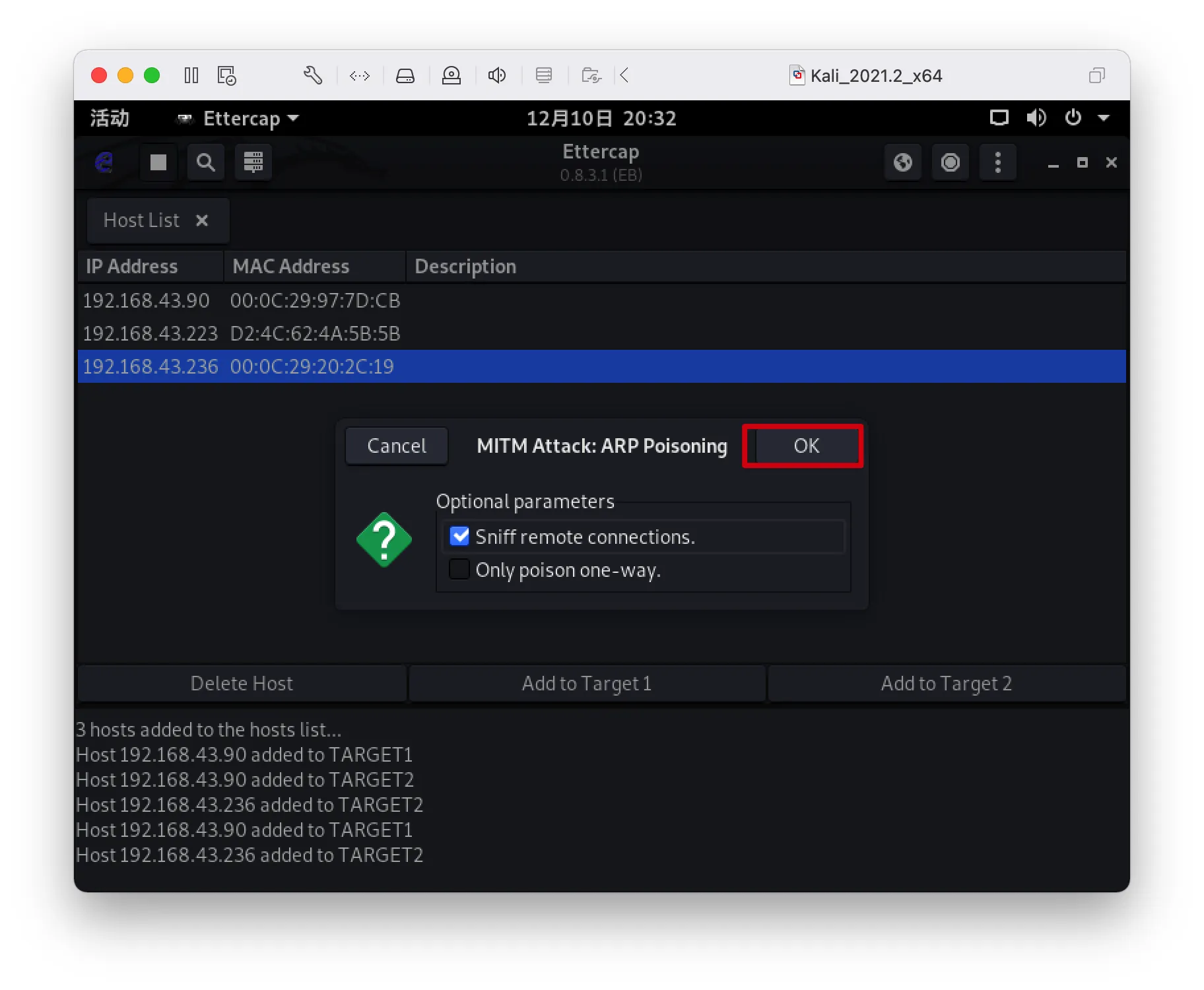Screen dimensions: 1204x990
Task: Click the VM hard disk icon
Action: click(x=405, y=76)
